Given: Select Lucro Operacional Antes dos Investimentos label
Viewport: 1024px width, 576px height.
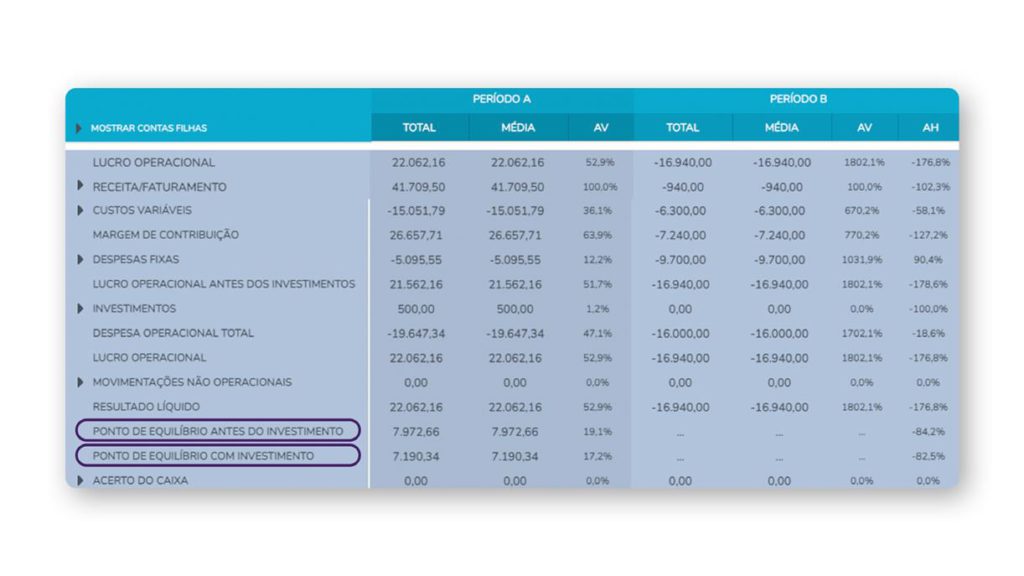Looking at the screenshot, I should pos(224,284).
